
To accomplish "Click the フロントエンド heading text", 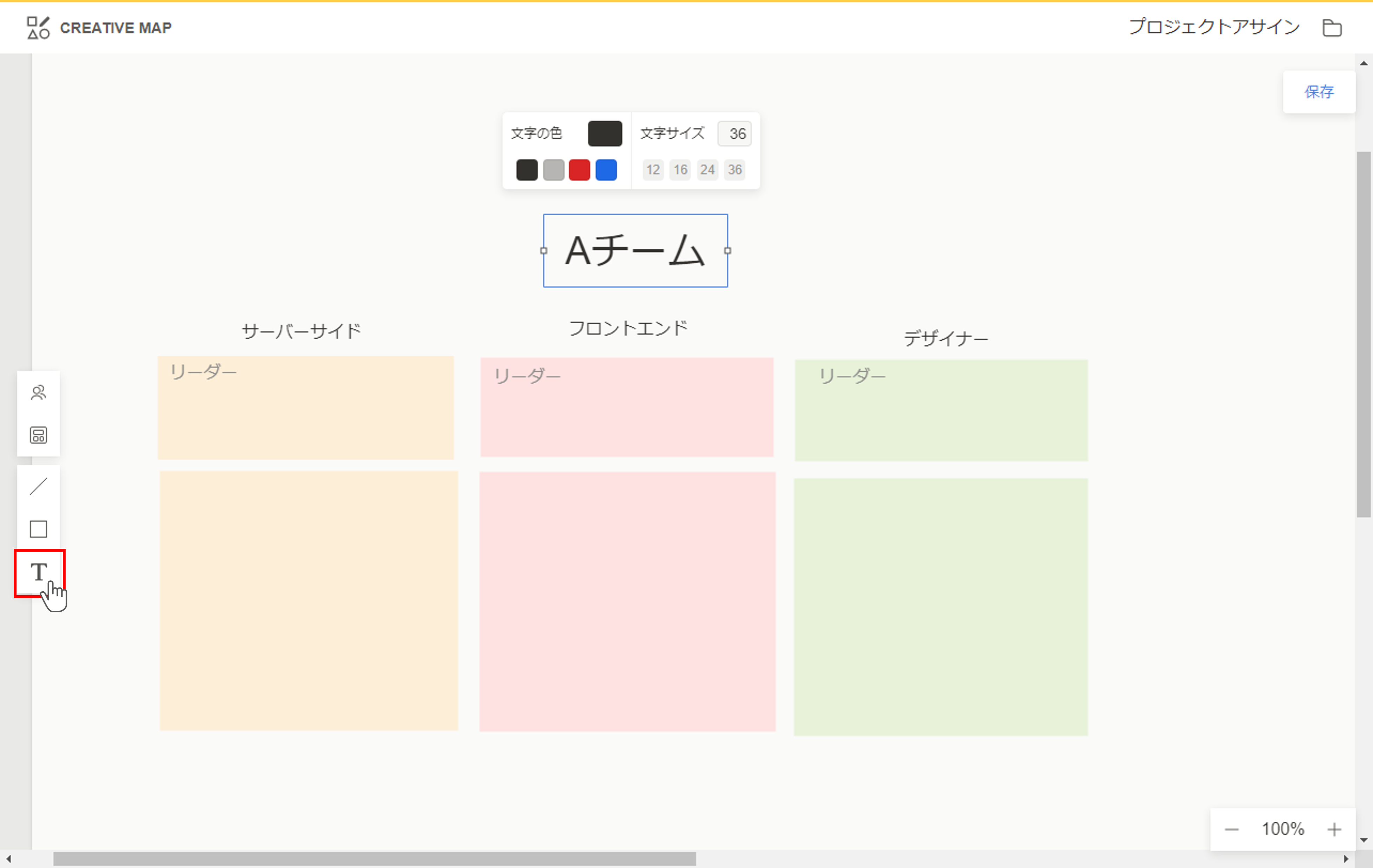I will click(628, 328).
